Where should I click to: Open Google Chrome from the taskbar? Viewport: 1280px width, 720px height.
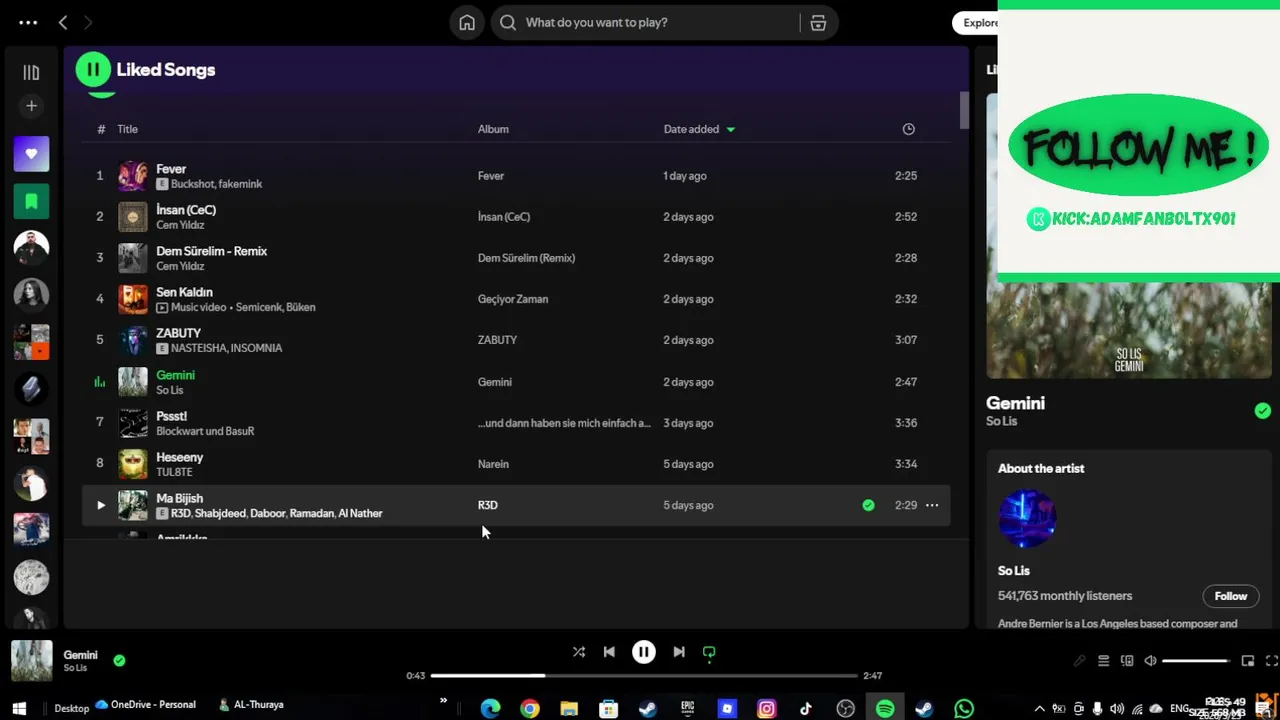click(x=530, y=709)
